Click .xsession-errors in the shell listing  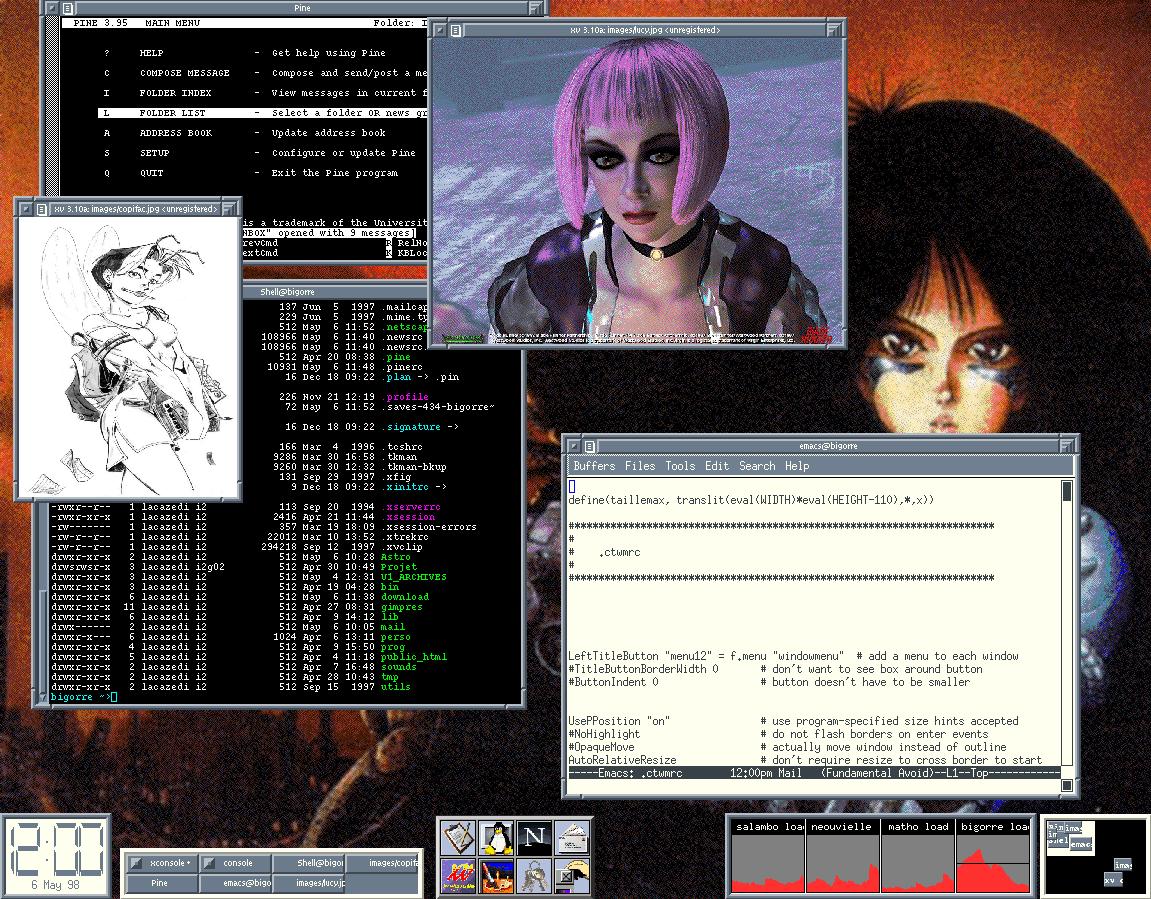429,527
